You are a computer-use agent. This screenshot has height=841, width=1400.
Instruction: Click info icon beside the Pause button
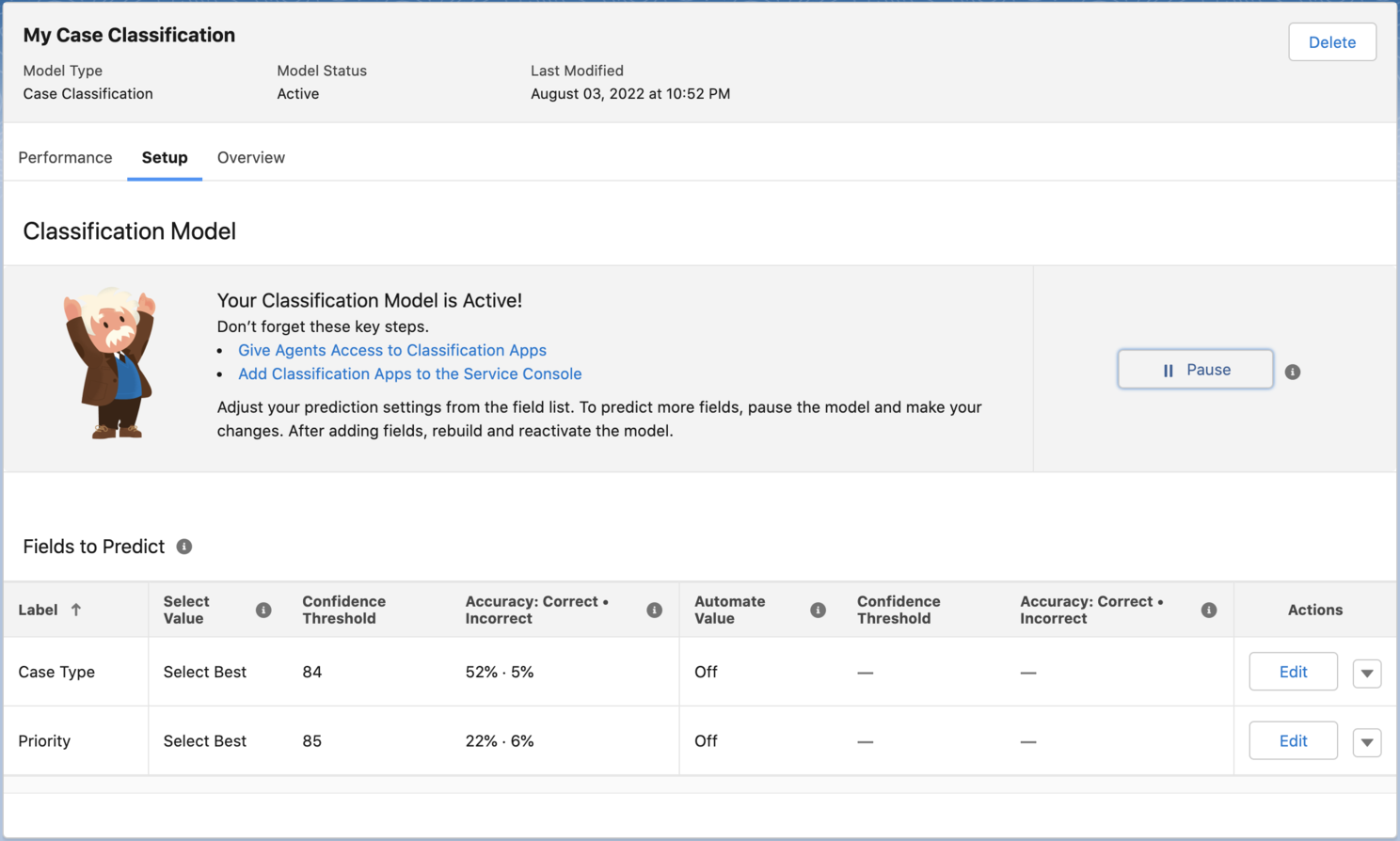(x=1293, y=372)
